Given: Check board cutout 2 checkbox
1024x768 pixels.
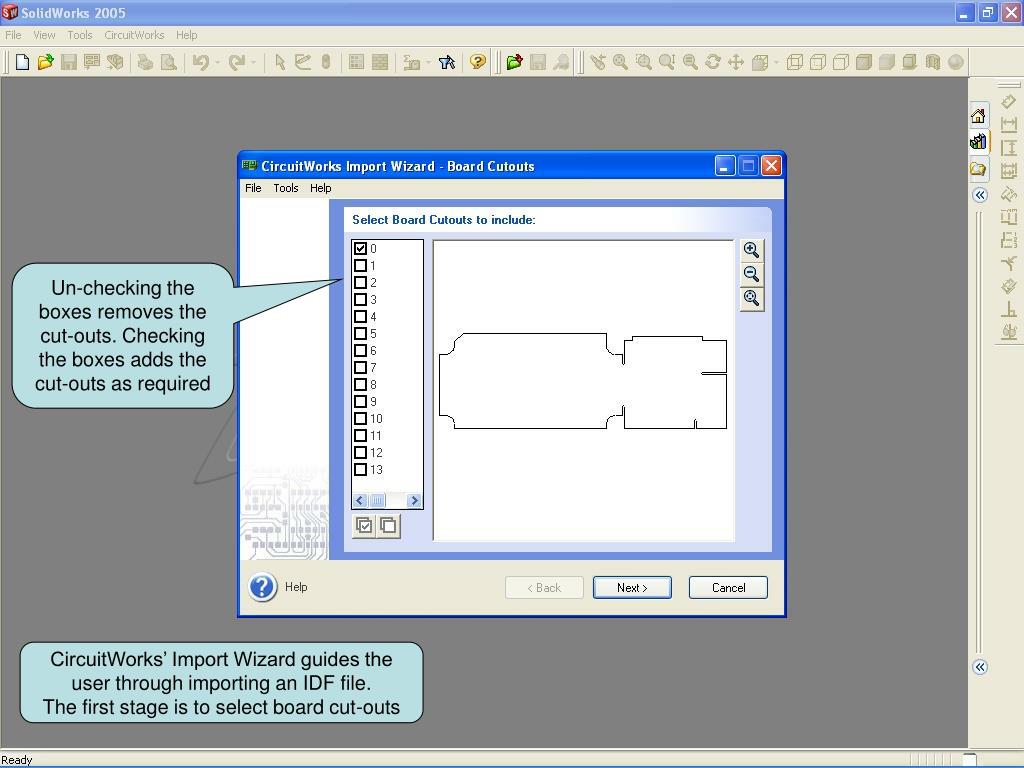Looking at the screenshot, I should pyautogui.click(x=360, y=282).
